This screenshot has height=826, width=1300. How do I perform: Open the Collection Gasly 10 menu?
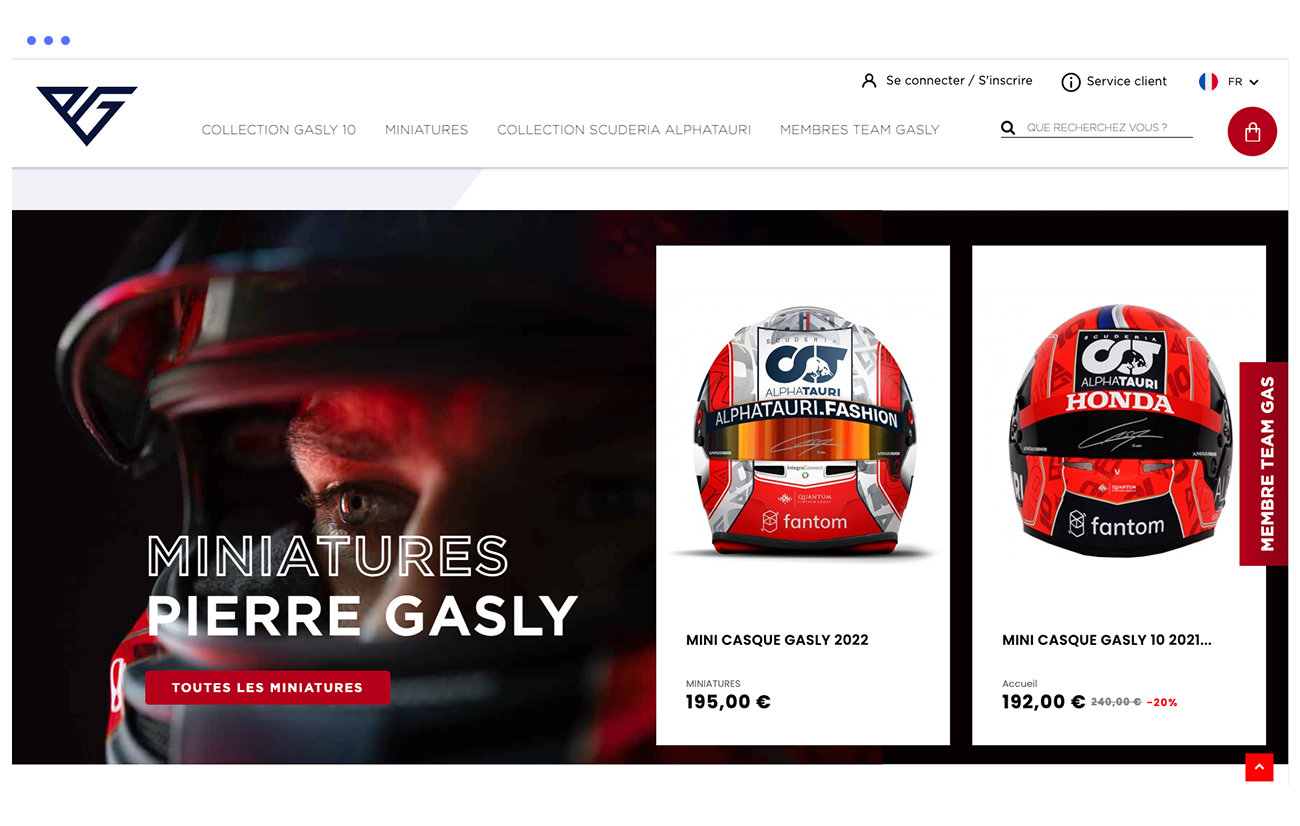tap(279, 130)
